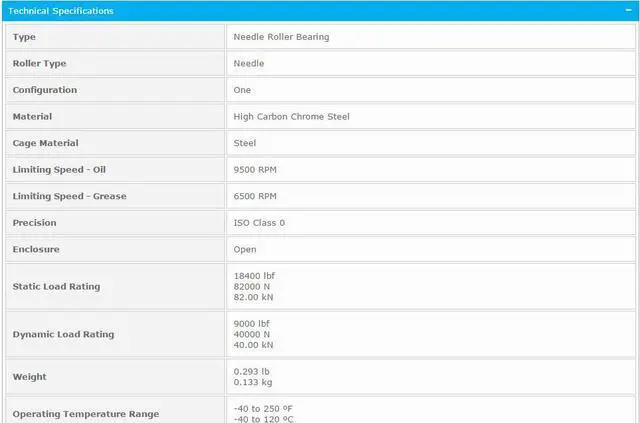Screen dimensions: 640x423
Task: Collapse the Technical Specifications panel with minus icon
Action: pos(627,11)
